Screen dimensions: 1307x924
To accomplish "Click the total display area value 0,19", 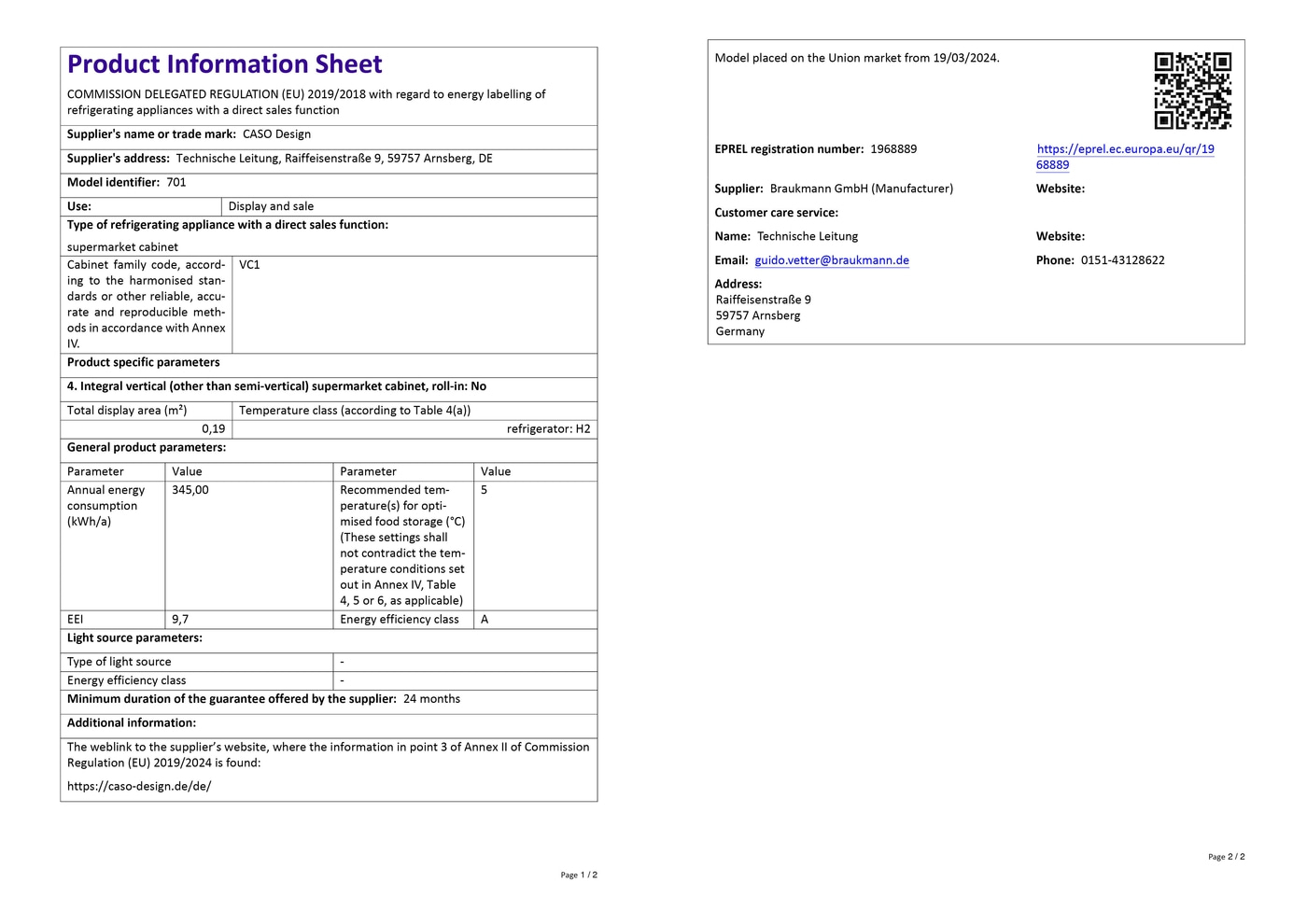I will (x=213, y=429).
